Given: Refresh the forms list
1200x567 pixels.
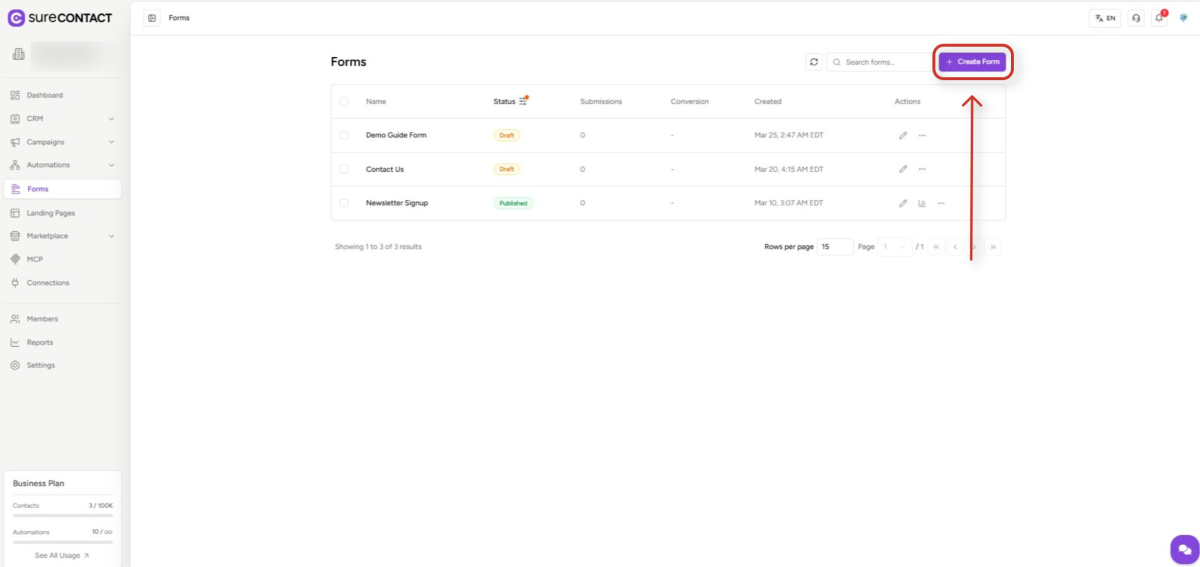Looking at the screenshot, I should coord(814,62).
